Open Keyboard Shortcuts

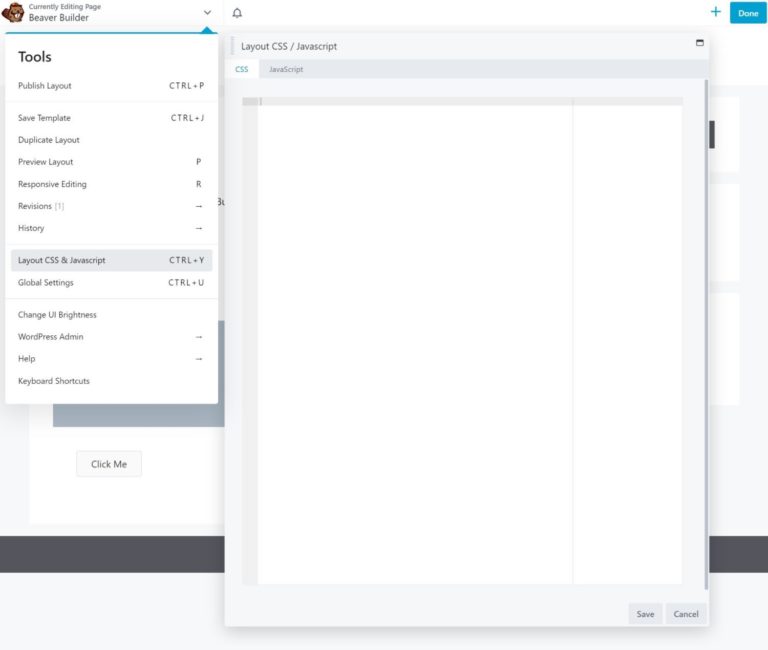coord(111,381)
